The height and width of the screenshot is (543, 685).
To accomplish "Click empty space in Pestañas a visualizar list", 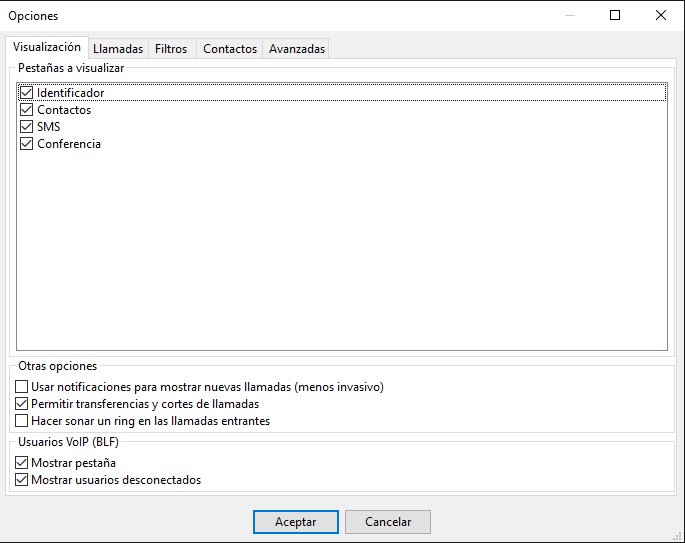I will click(340, 250).
